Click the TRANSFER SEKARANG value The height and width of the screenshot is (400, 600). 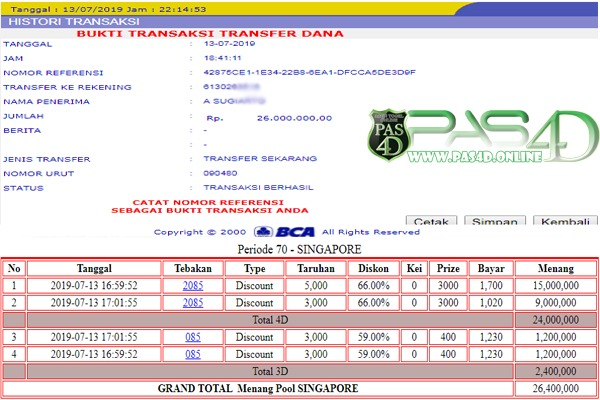(260, 158)
